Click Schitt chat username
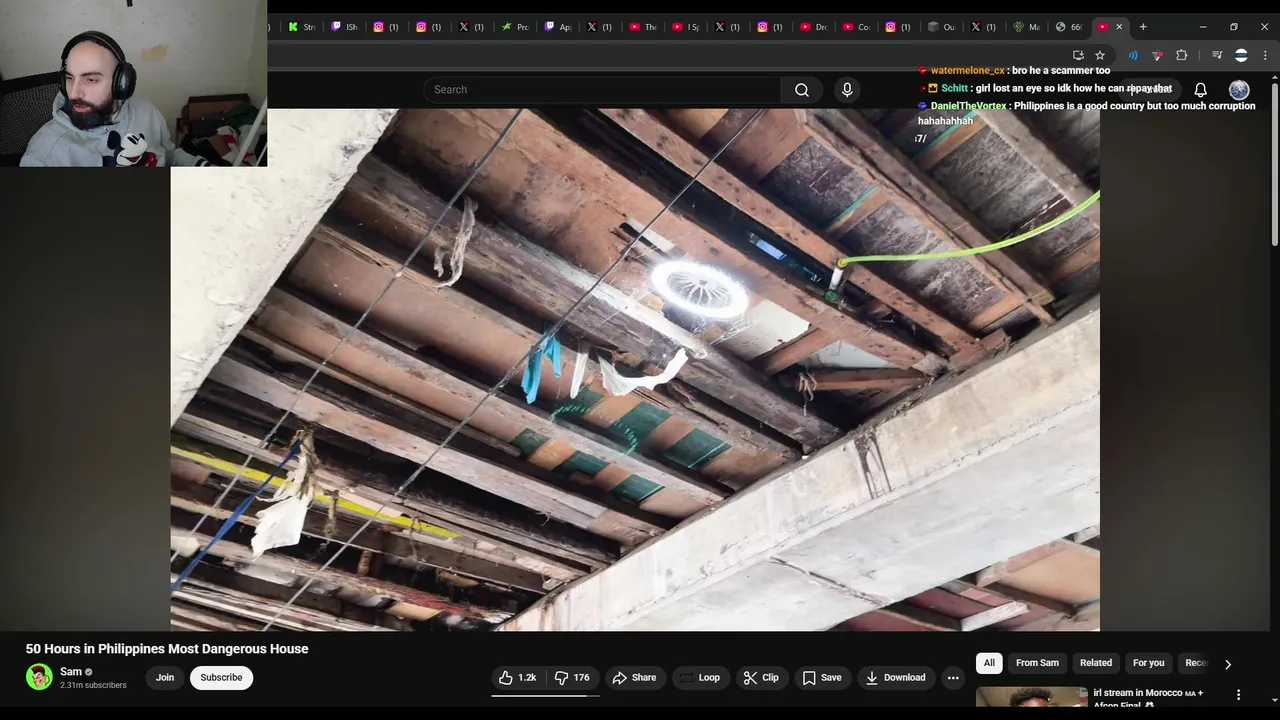Image resolution: width=1280 pixels, height=720 pixels. tap(954, 89)
